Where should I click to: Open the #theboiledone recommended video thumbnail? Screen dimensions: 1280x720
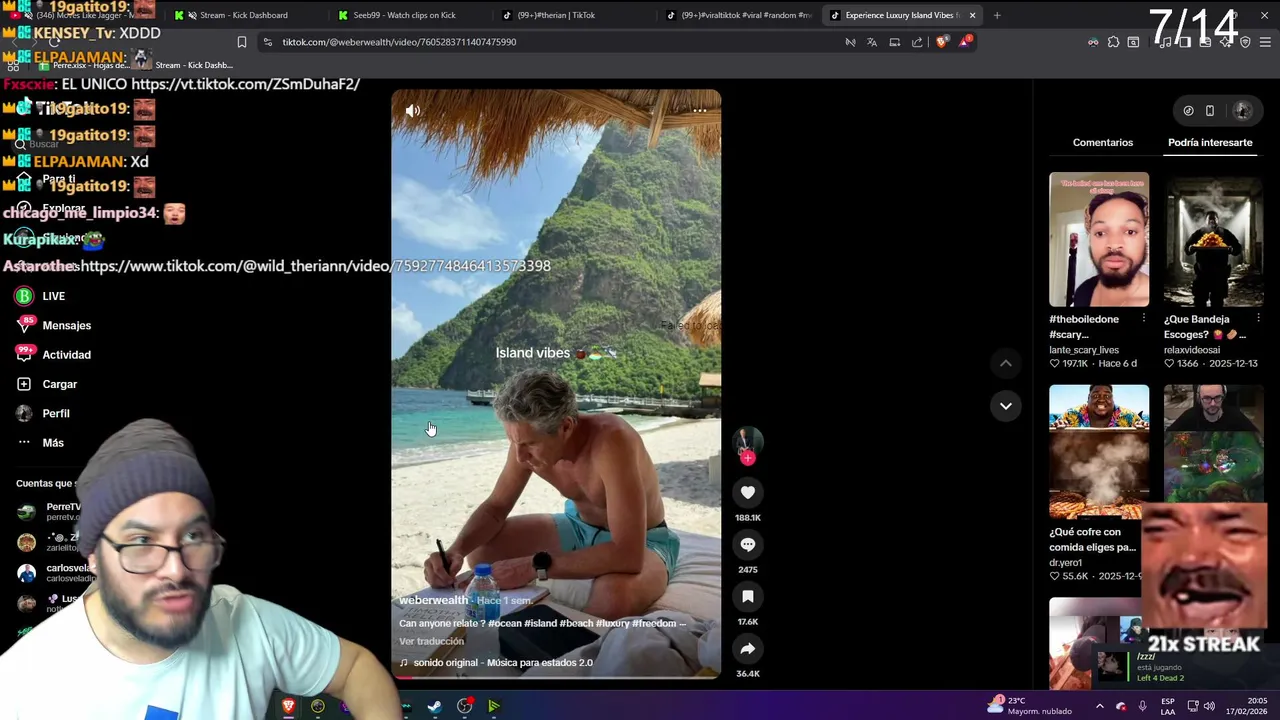1099,239
